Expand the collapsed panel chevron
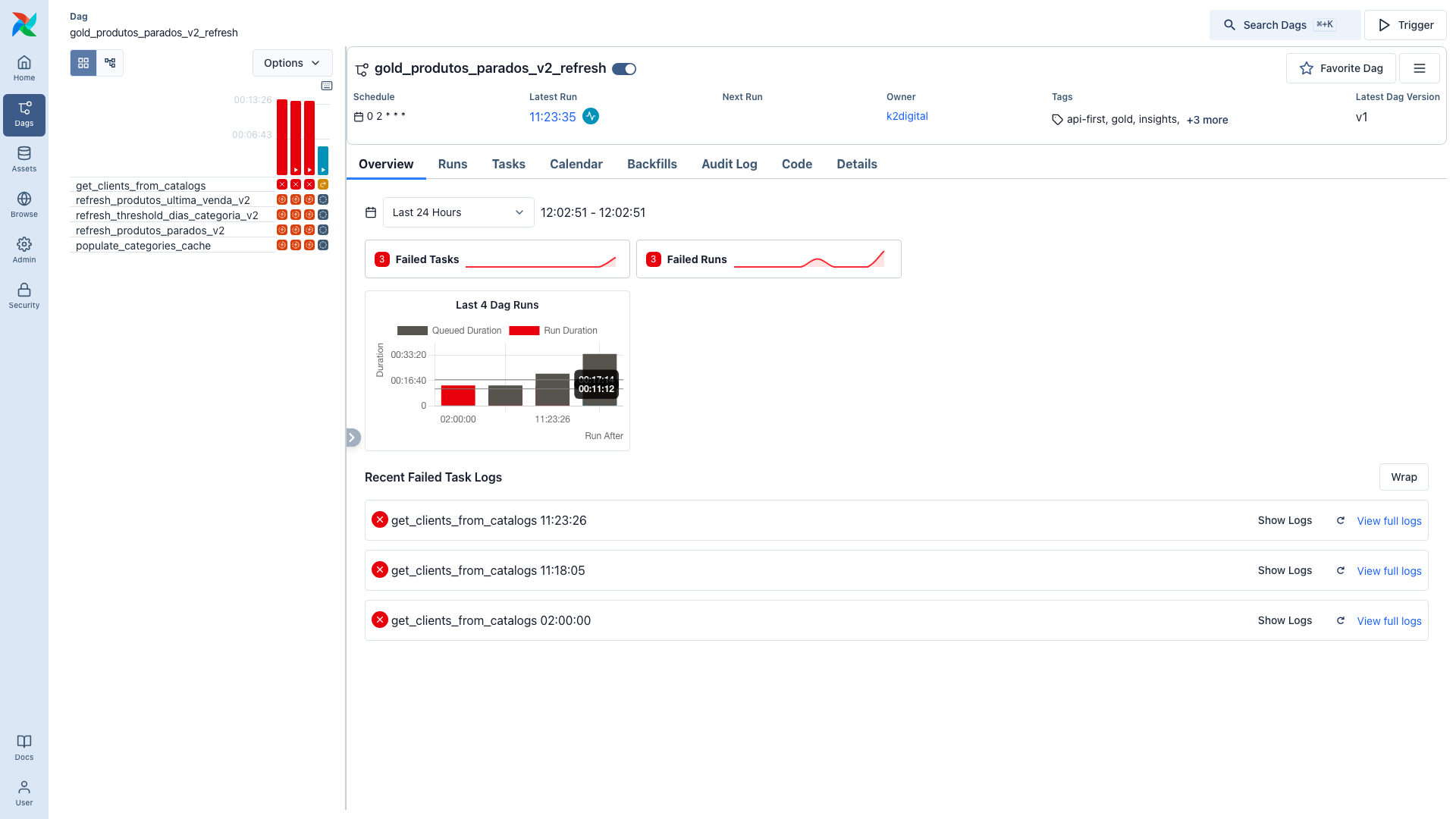 click(353, 438)
